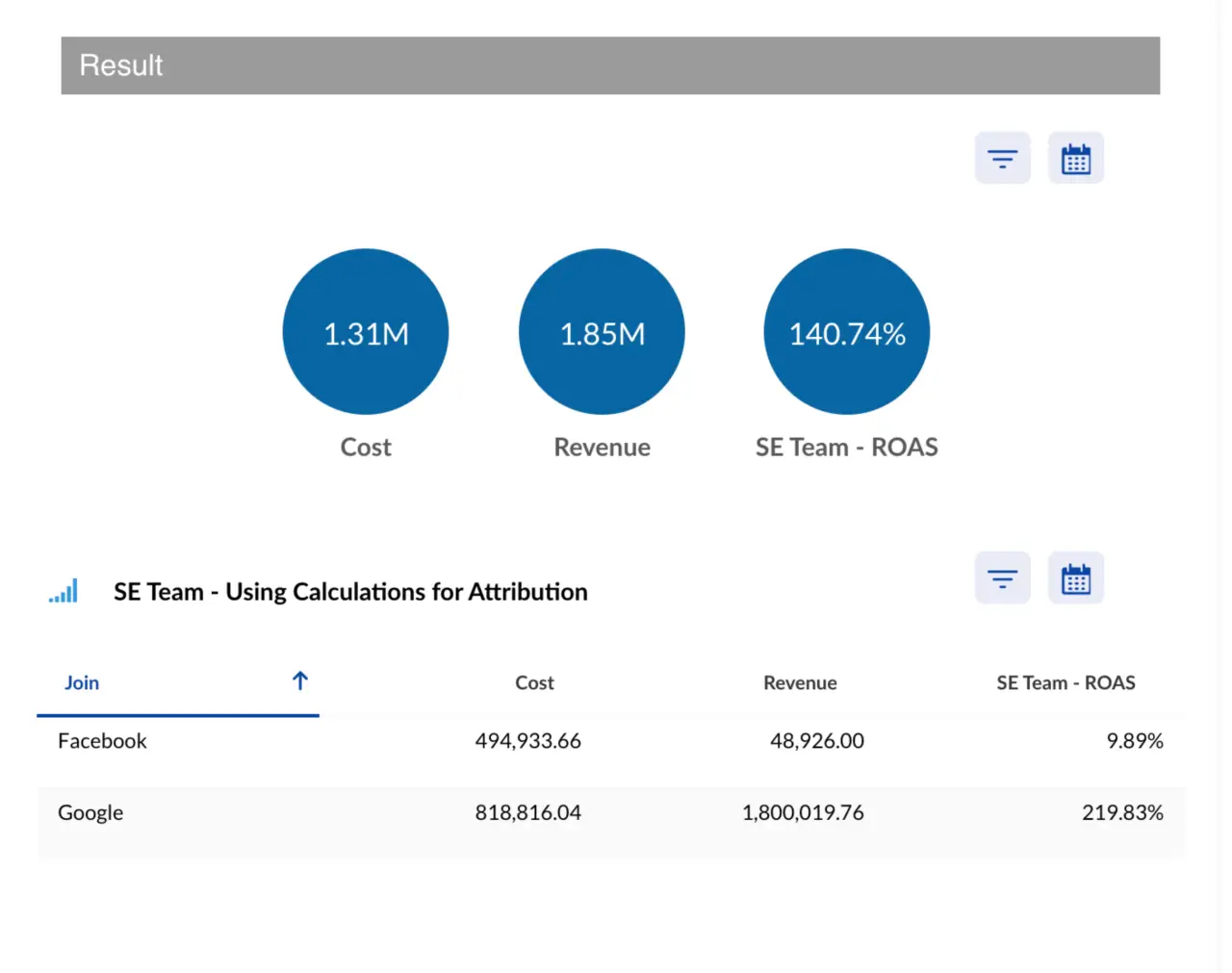The height and width of the screenshot is (973, 1232).
Task: Click the 1.31M Cost circle
Action: (366, 332)
